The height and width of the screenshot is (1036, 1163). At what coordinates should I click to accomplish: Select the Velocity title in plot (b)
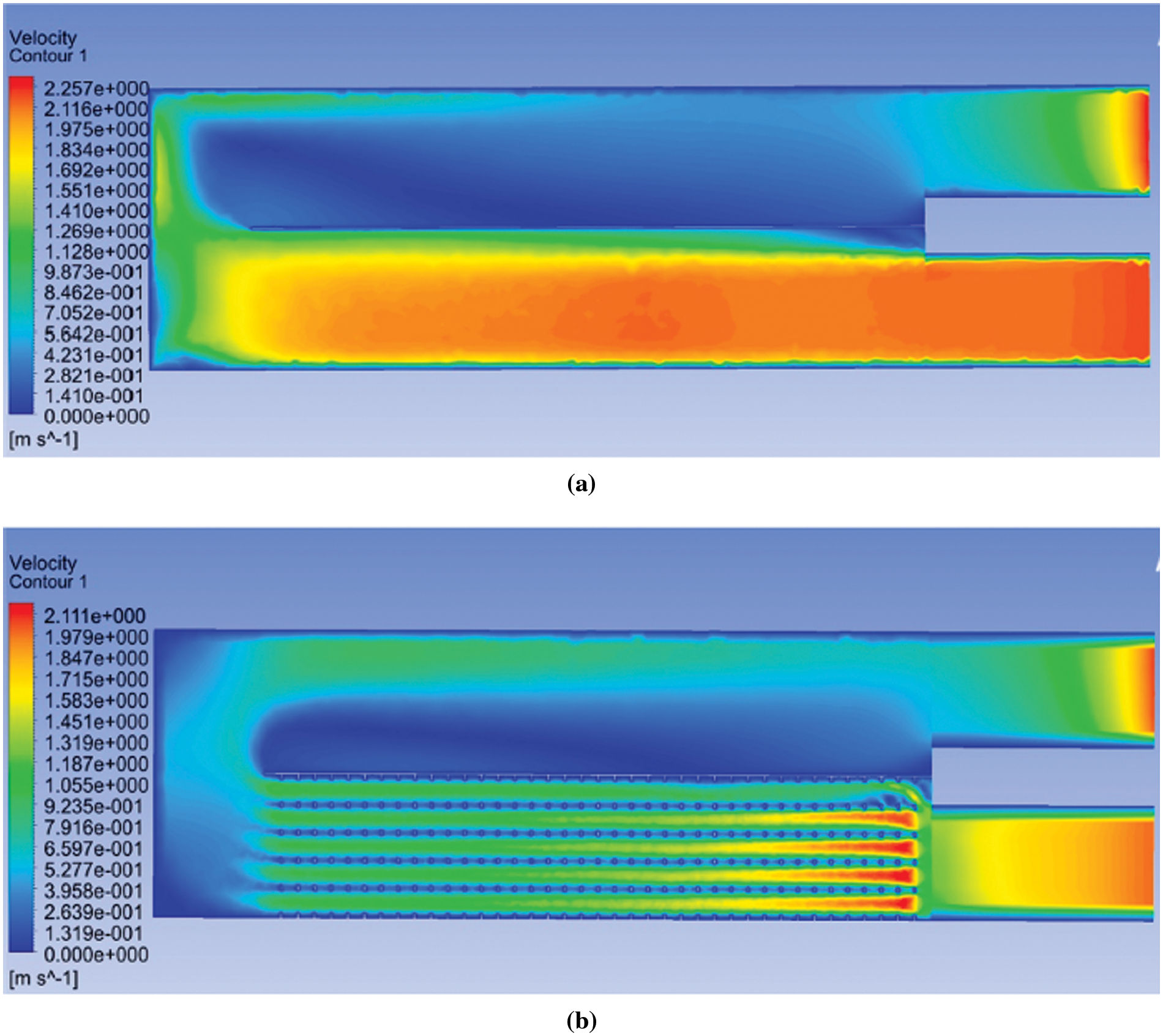pos(43,563)
